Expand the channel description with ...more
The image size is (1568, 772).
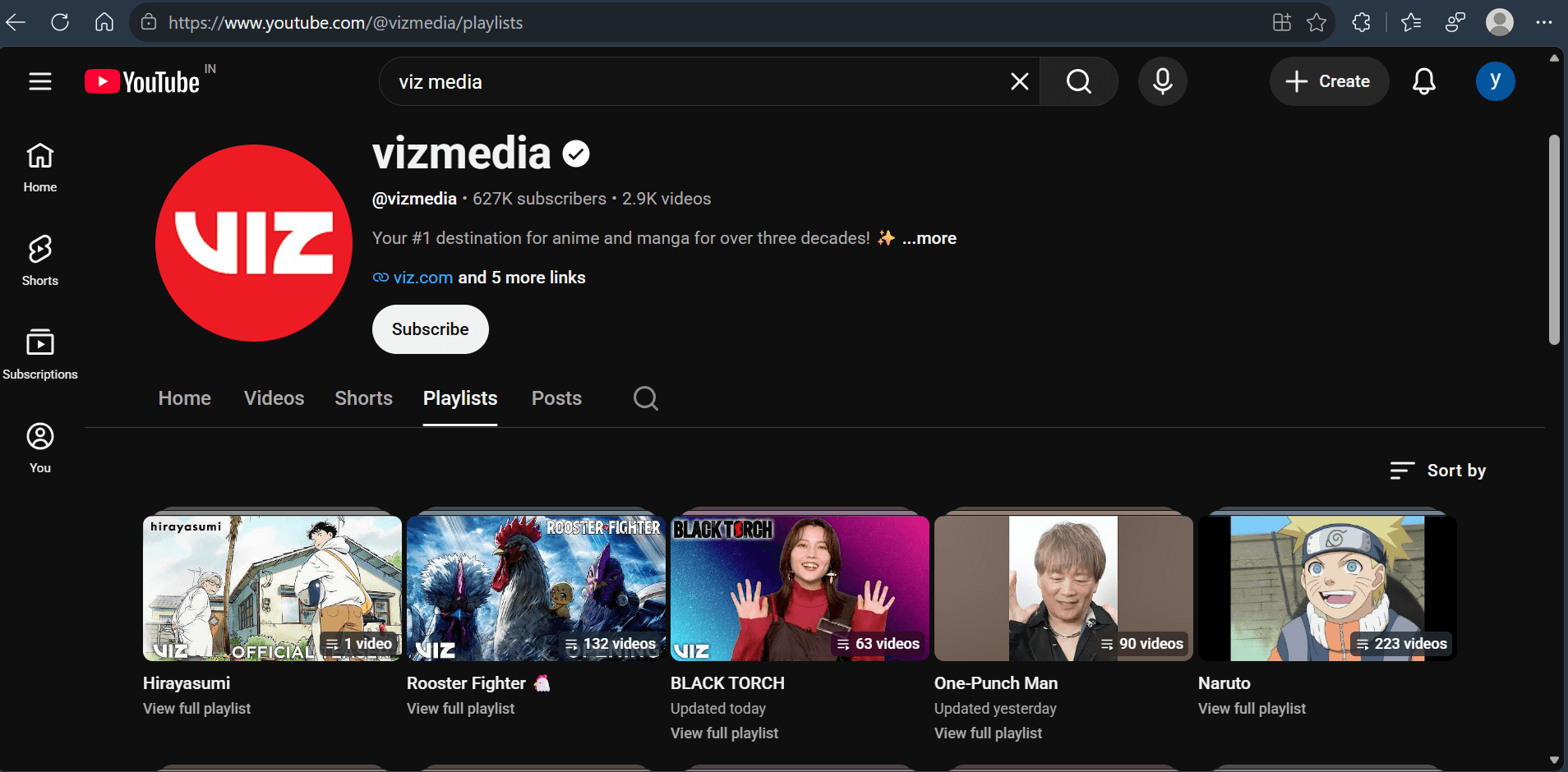(929, 238)
